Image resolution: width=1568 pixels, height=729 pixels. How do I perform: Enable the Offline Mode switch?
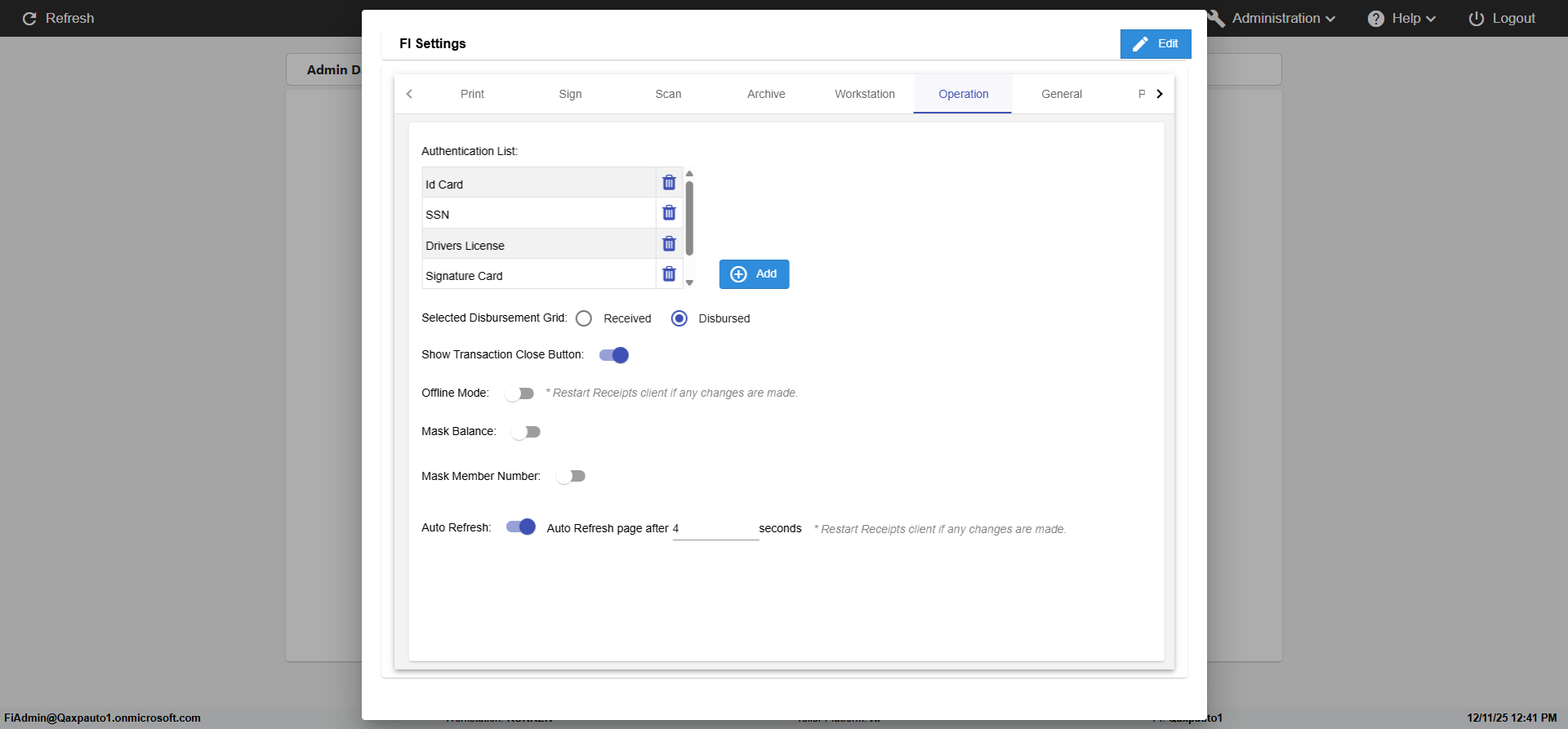(x=519, y=393)
